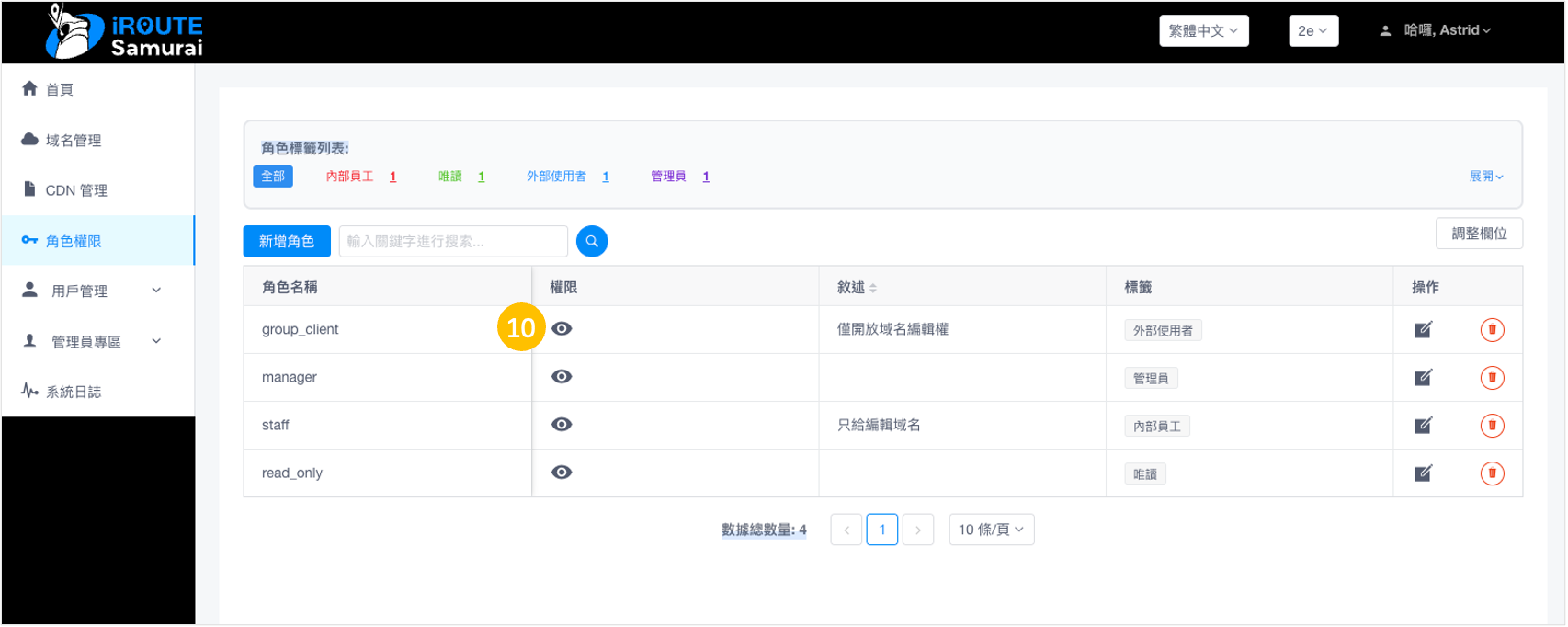Go to 系統日誌 in the sidebar
This screenshot has width=1568, height=627.
tap(74, 392)
